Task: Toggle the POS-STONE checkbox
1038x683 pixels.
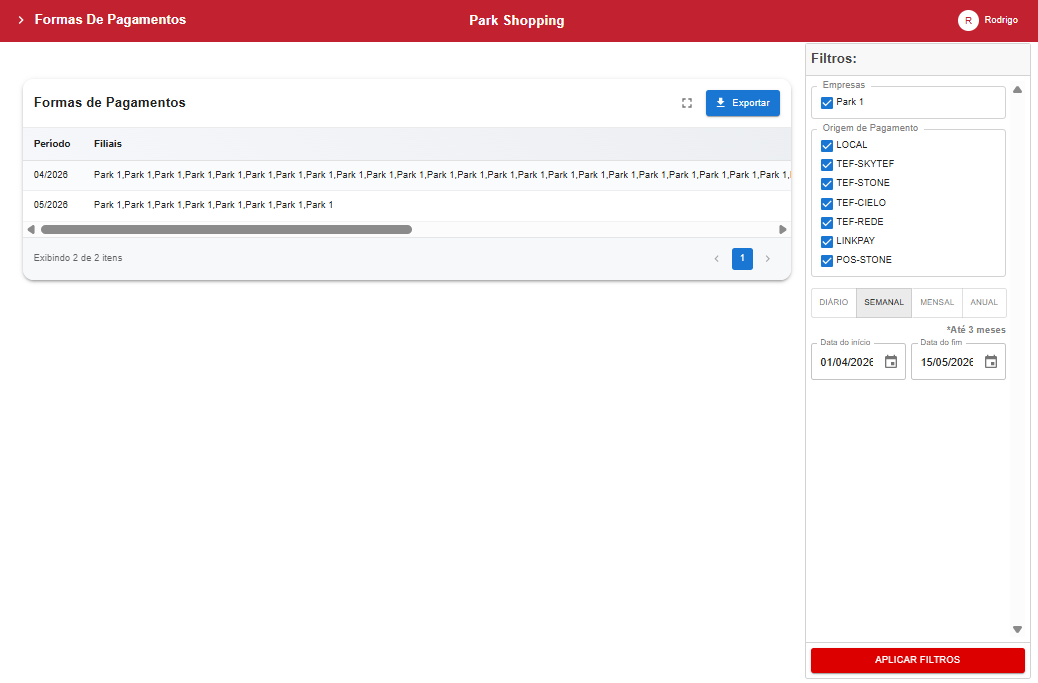Action: pyautogui.click(x=827, y=261)
